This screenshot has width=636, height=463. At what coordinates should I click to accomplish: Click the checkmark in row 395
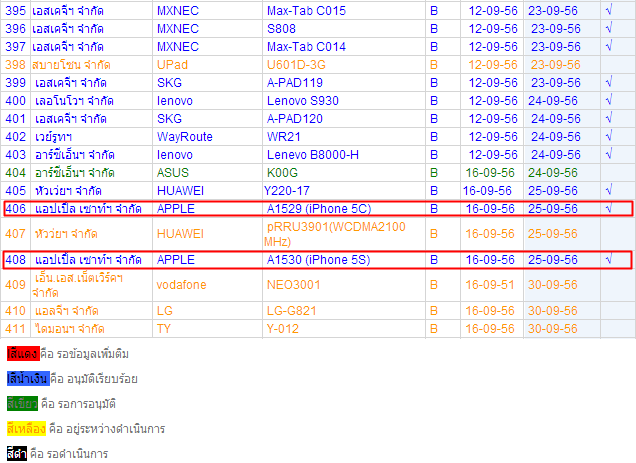click(x=609, y=10)
